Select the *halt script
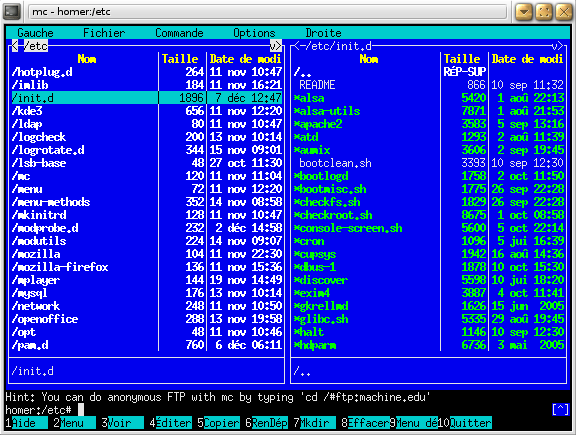This screenshot has height=435, width=576. [429, 332]
